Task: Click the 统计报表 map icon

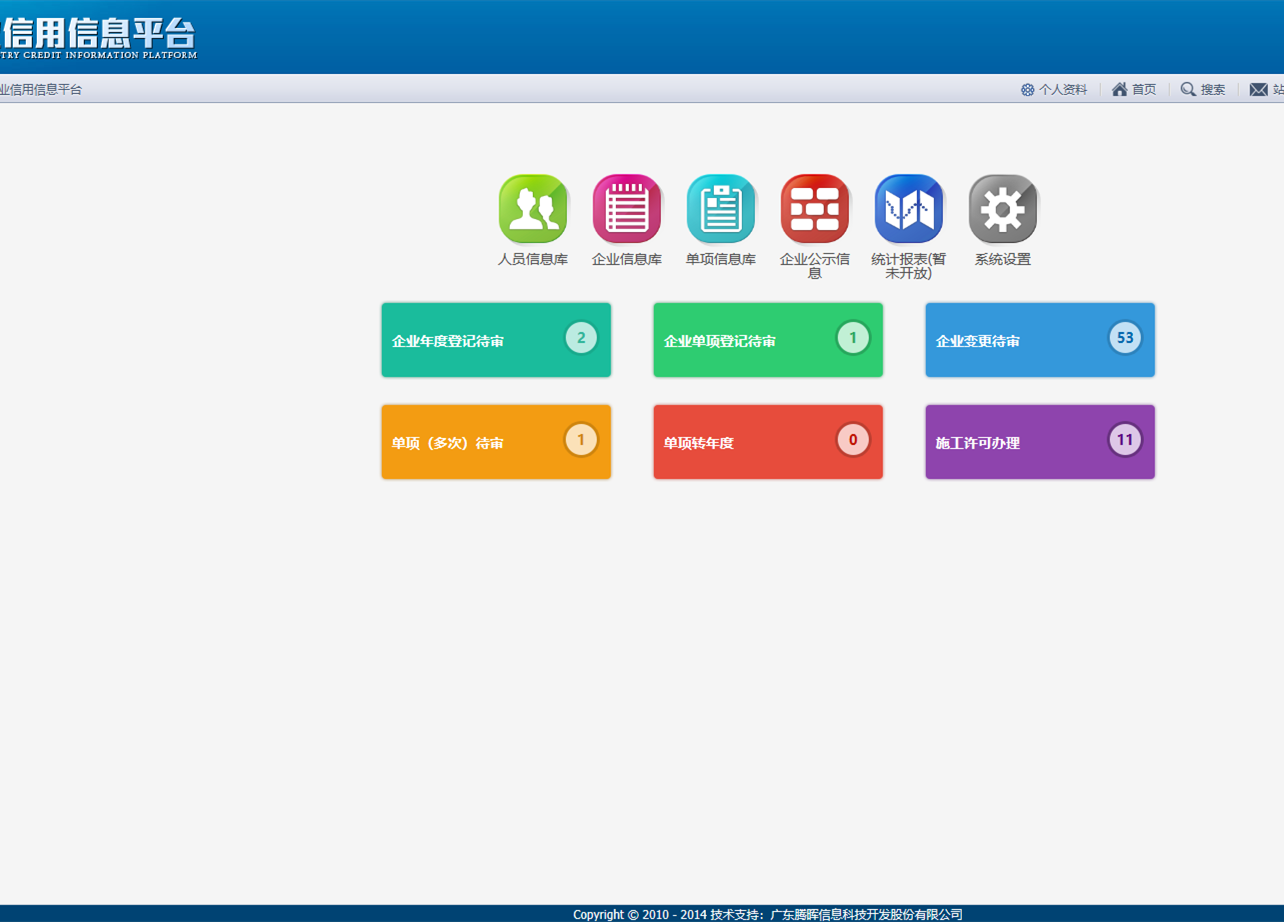Action: 909,209
